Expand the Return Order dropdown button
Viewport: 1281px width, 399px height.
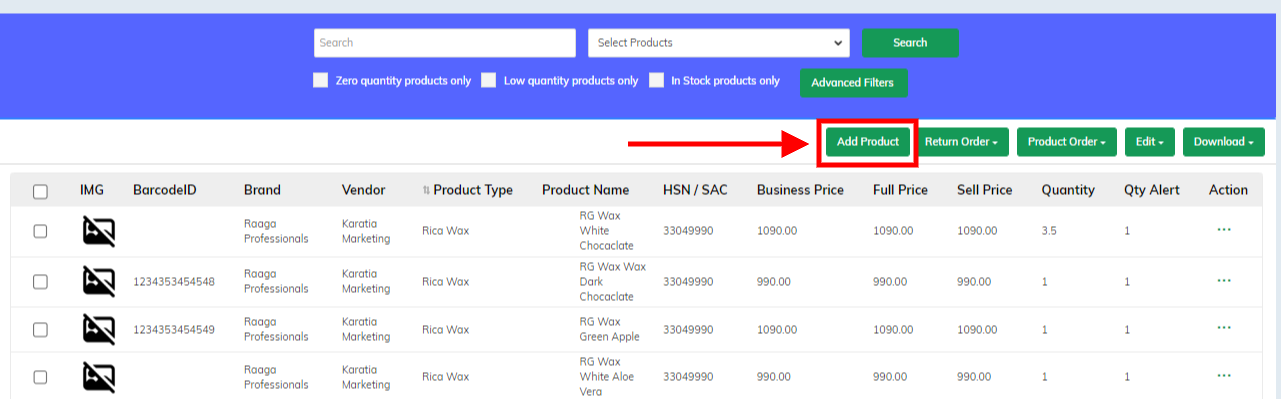pos(961,142)
